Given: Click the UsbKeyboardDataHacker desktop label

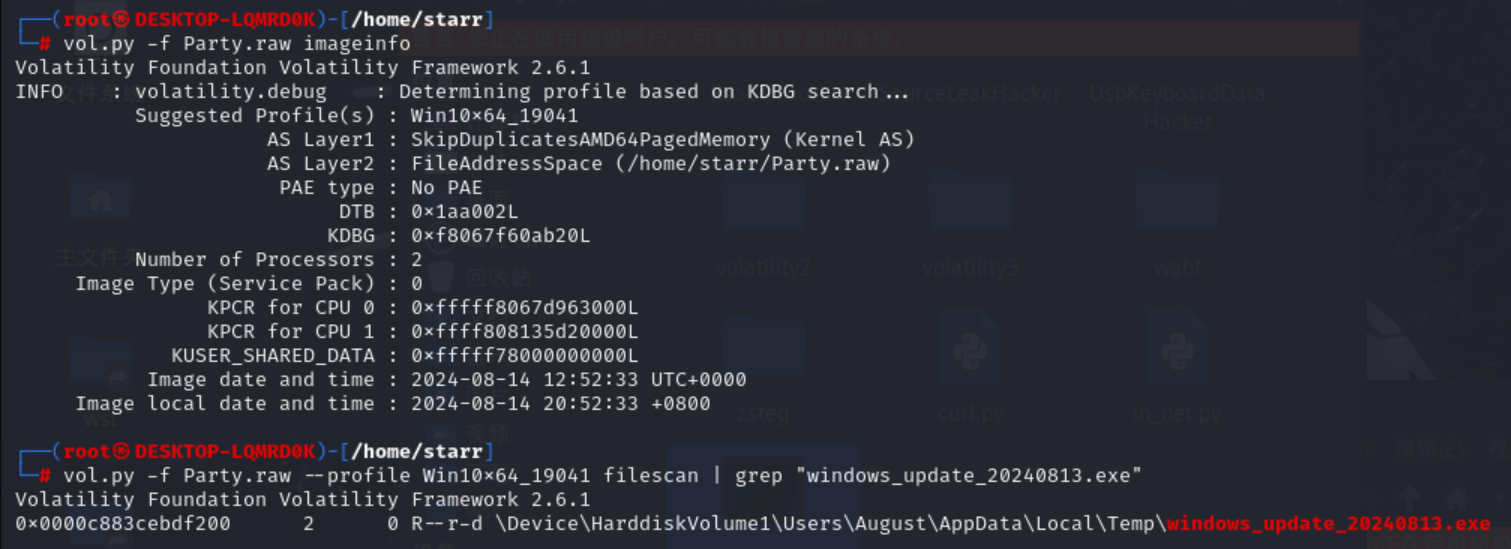Looking at the screenshot, I should click(x=1177, y=107).
